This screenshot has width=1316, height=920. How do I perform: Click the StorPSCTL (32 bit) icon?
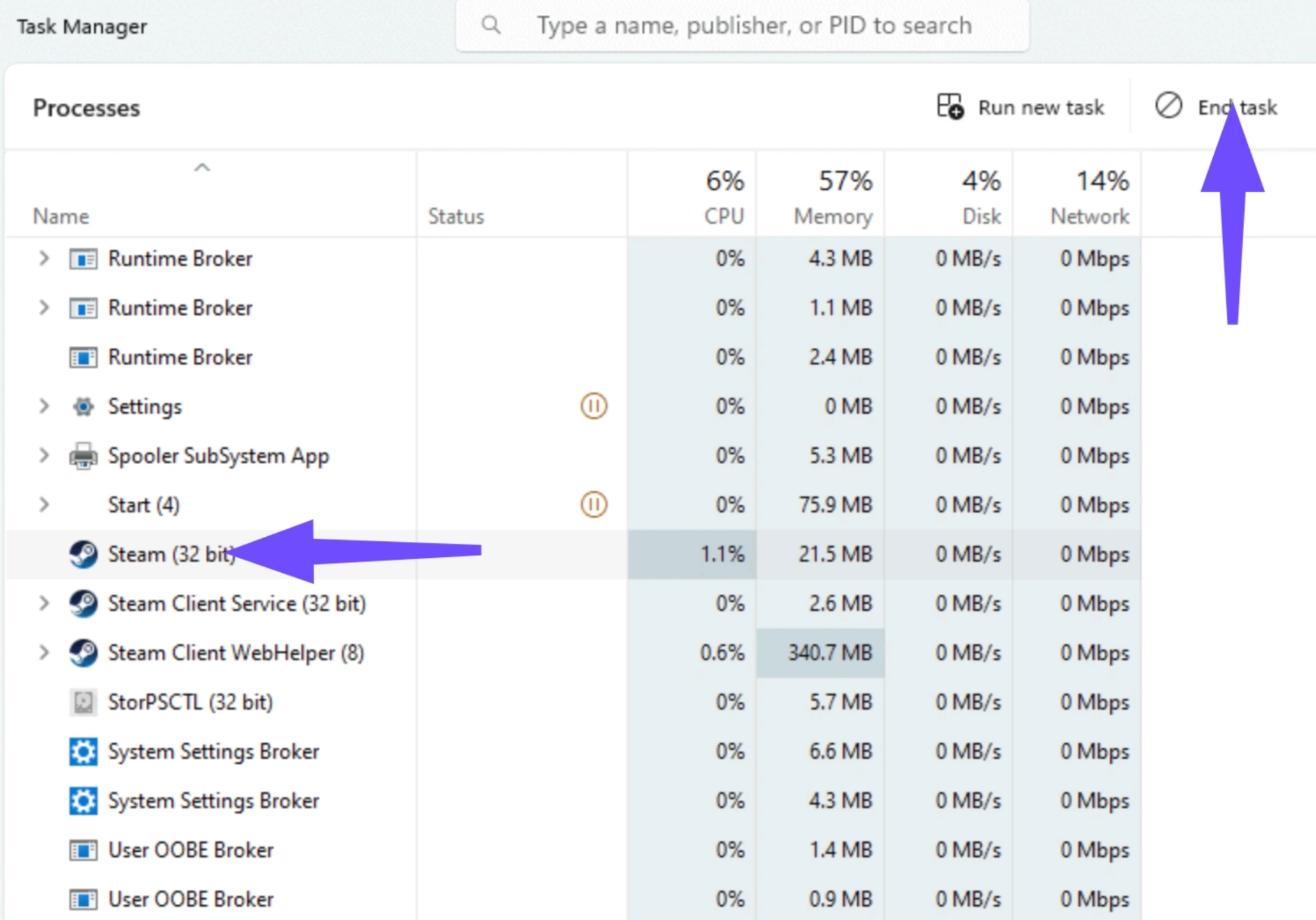[84, 702]
